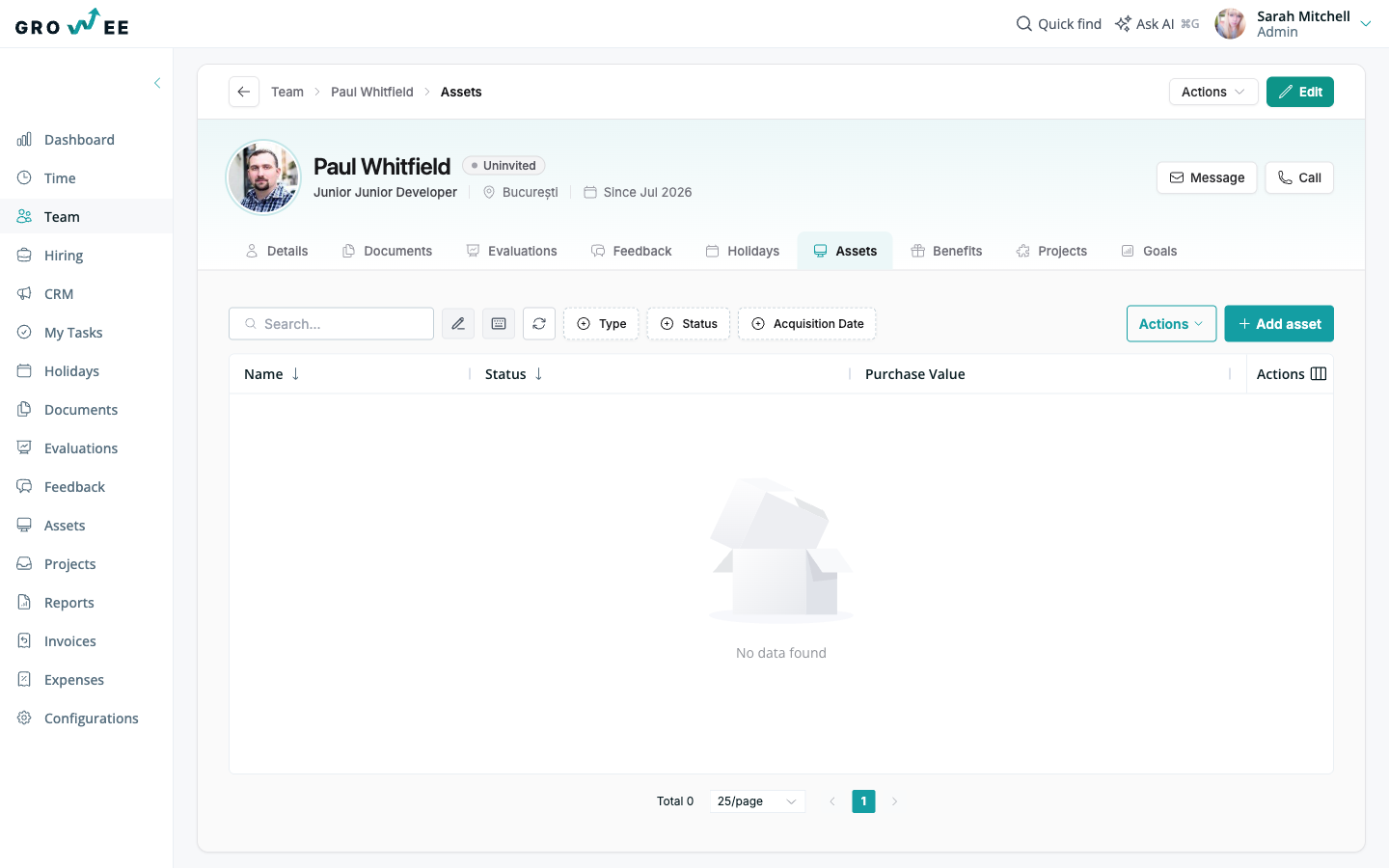This screenshot has height=868, width=1389.
Task: Click the Call button
Action: [1299, 177]
